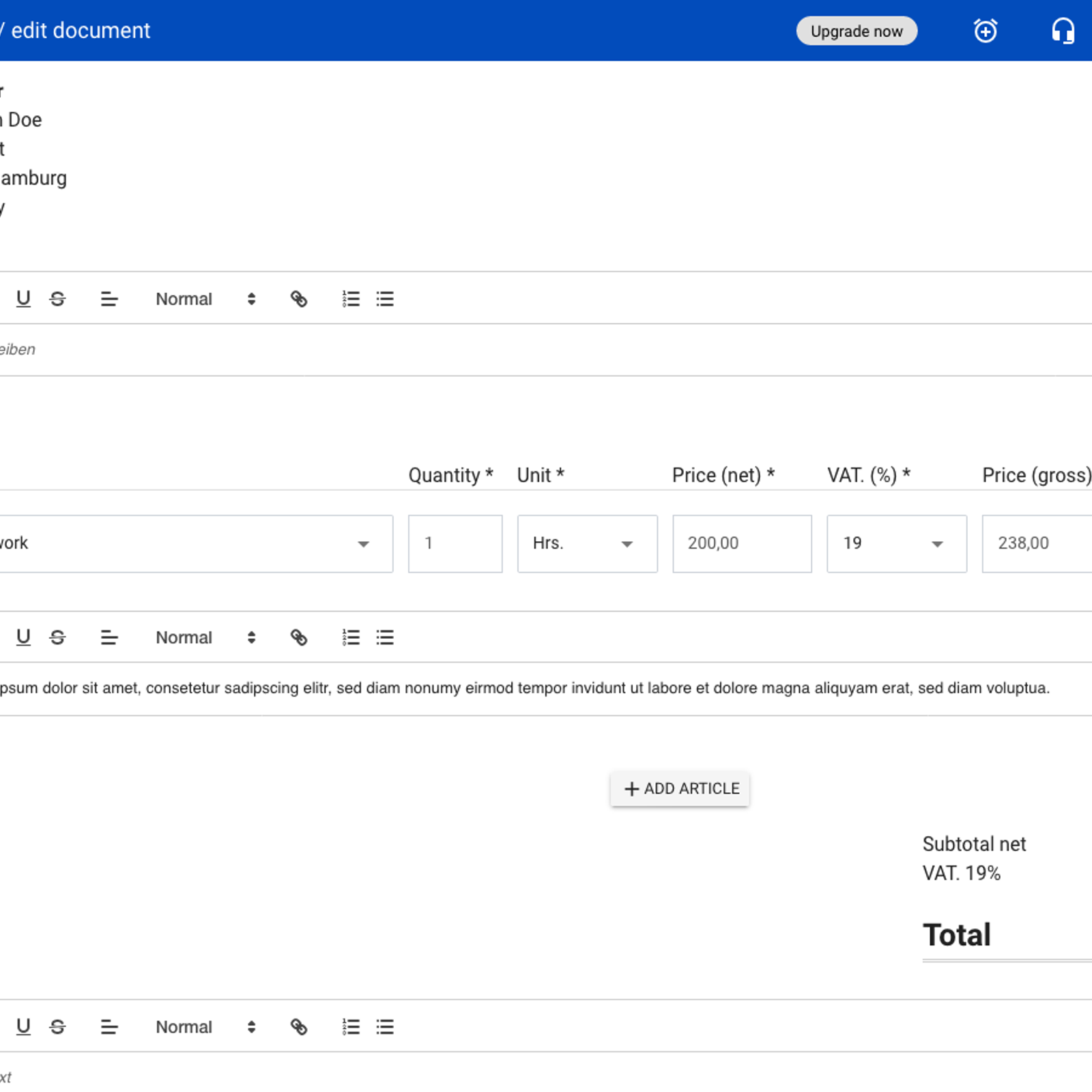Click the lorem ipsum article description text
This screenshot has height=1092, width=1092.
click(x=524, y=688)
